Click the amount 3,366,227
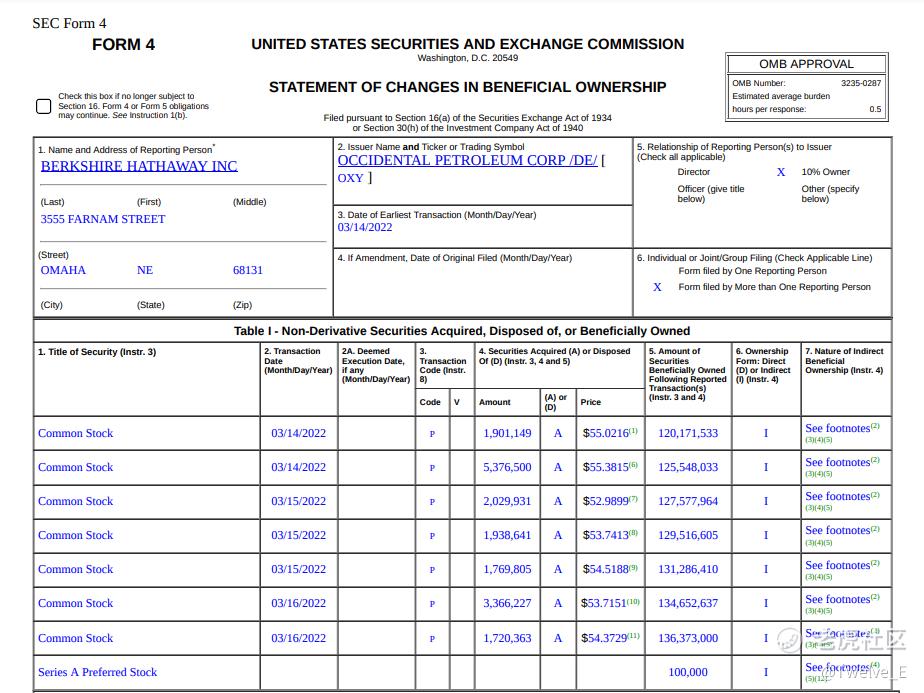 (507, 603)
